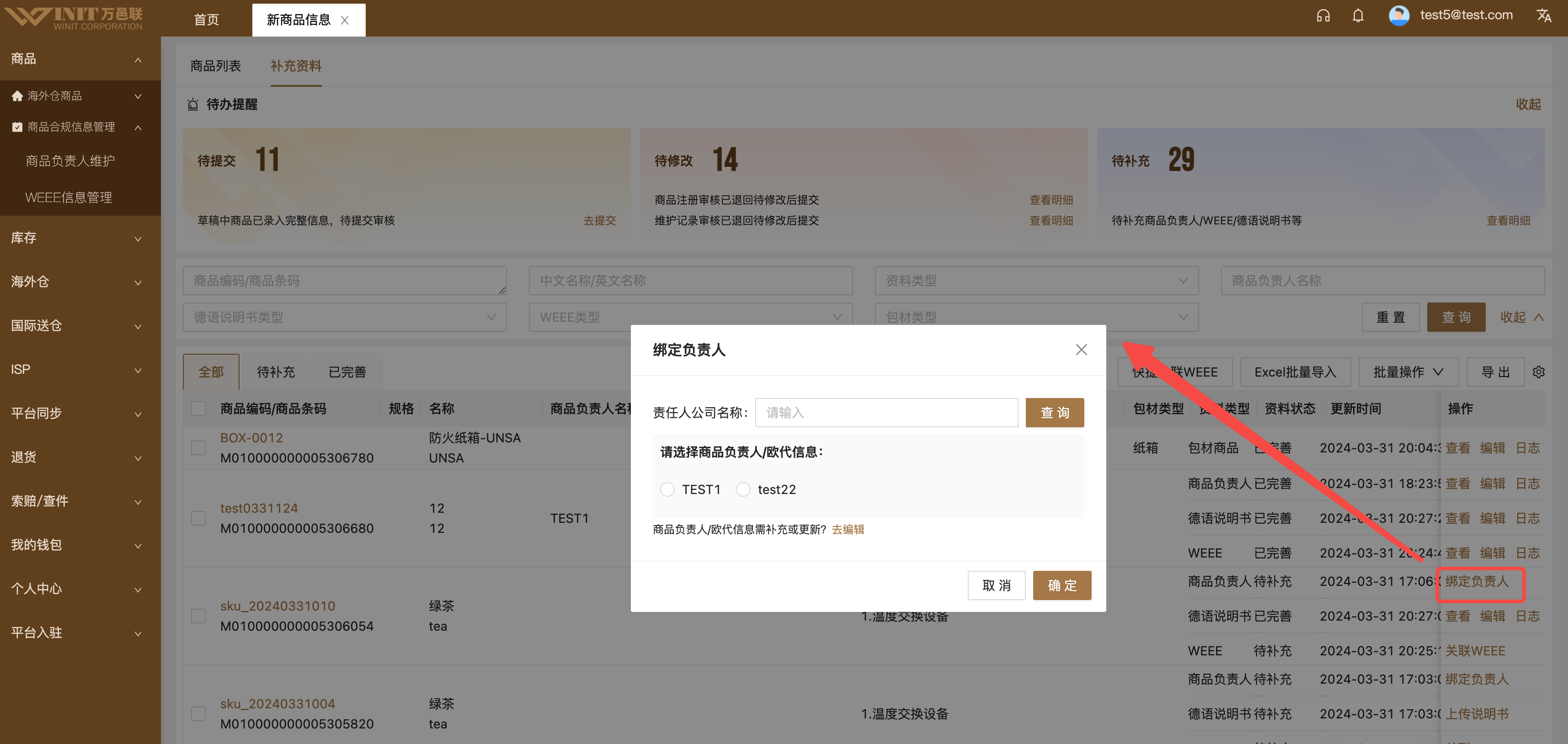The width and height of the screenshot is (1568, 744).
Task: Tick checkbox for sku_20240331010 row
Action: pyautogui.click(x=198, y=616)
